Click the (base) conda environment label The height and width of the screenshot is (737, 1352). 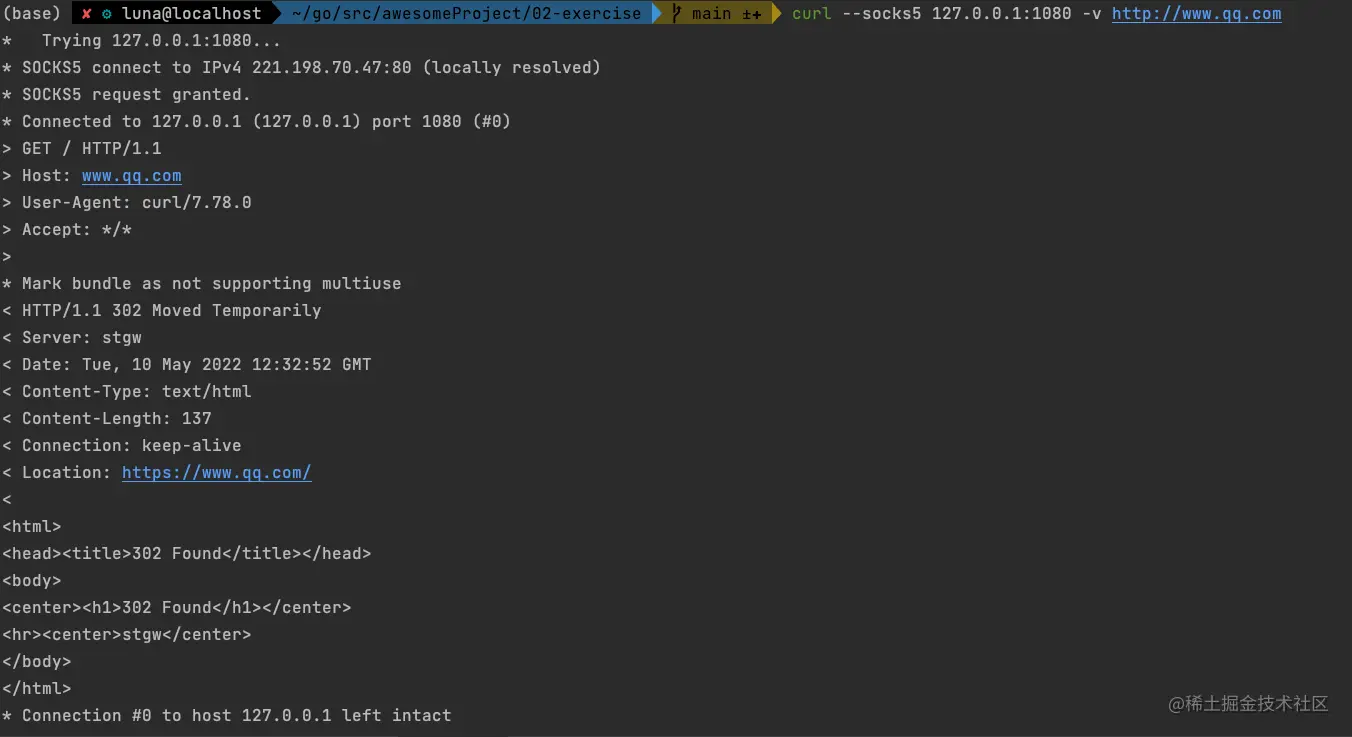(32, 14)
